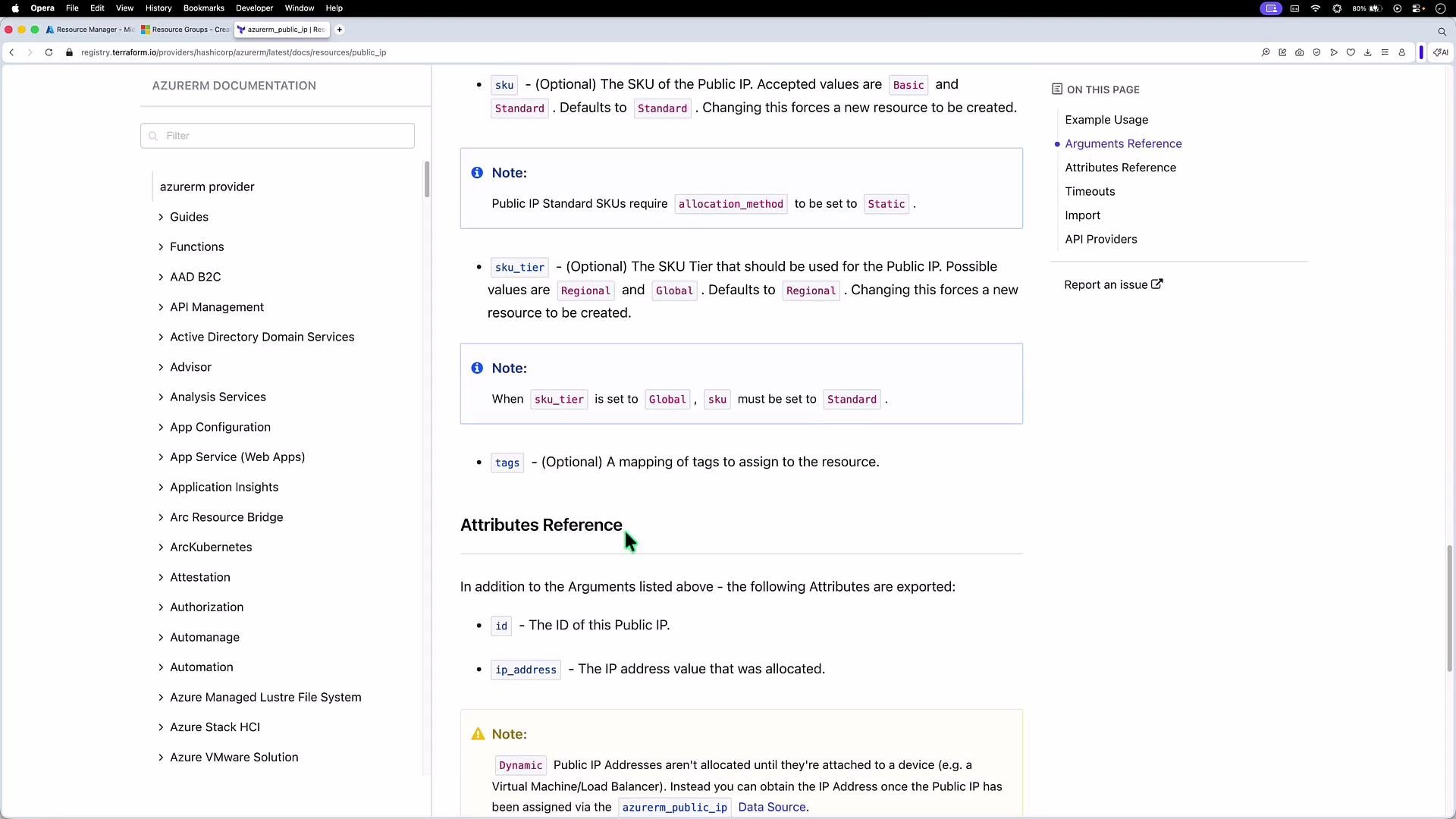Open the Data Source link
Viewport: 1456px width, 819px height.
coord(772,807)
